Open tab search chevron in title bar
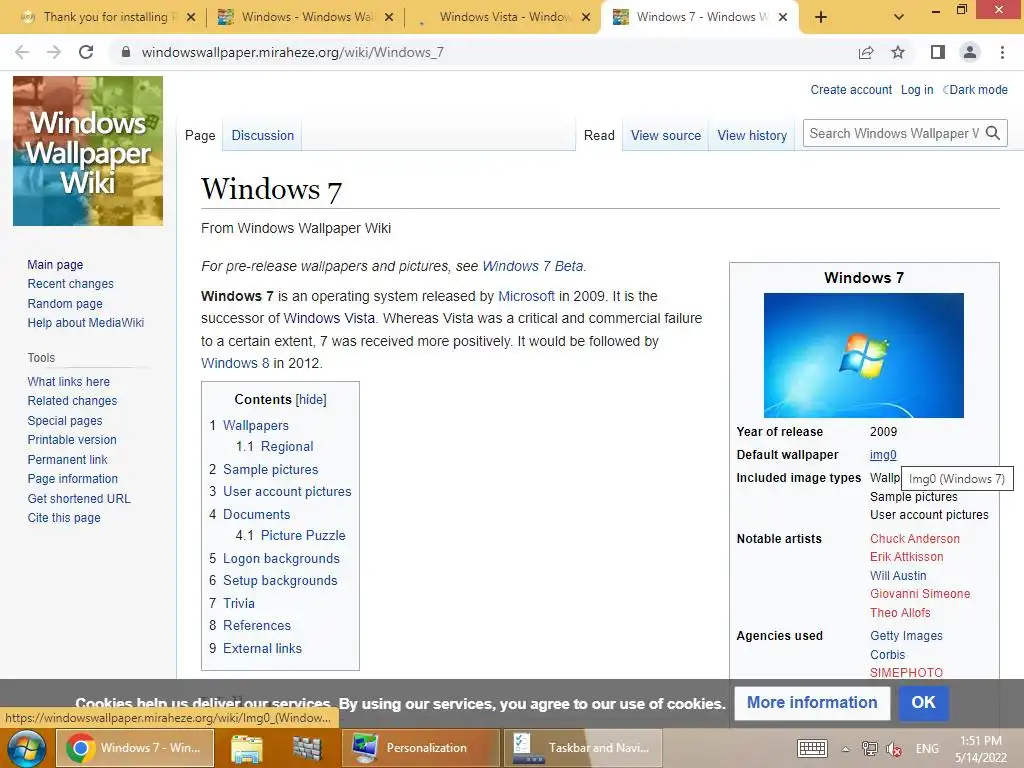Image resolution: width=1024 pixels, height=768 pixels. (x=899, y=18)
